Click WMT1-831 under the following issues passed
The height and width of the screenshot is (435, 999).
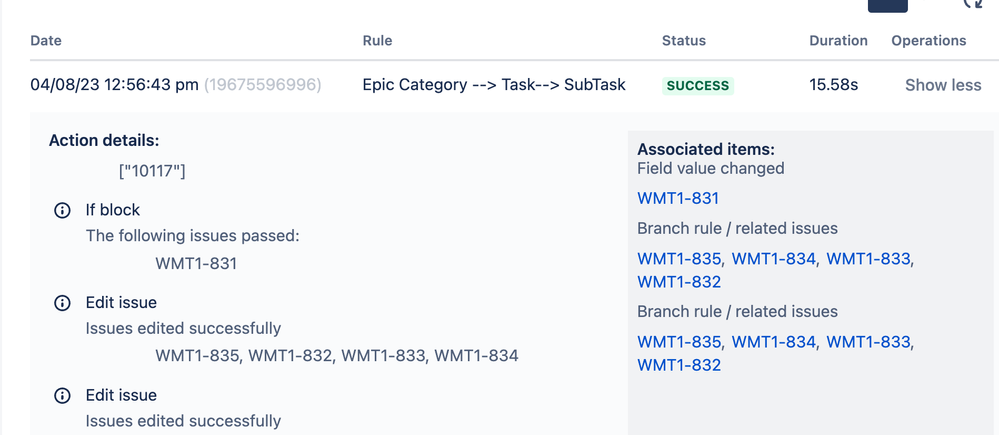(196, 264)
